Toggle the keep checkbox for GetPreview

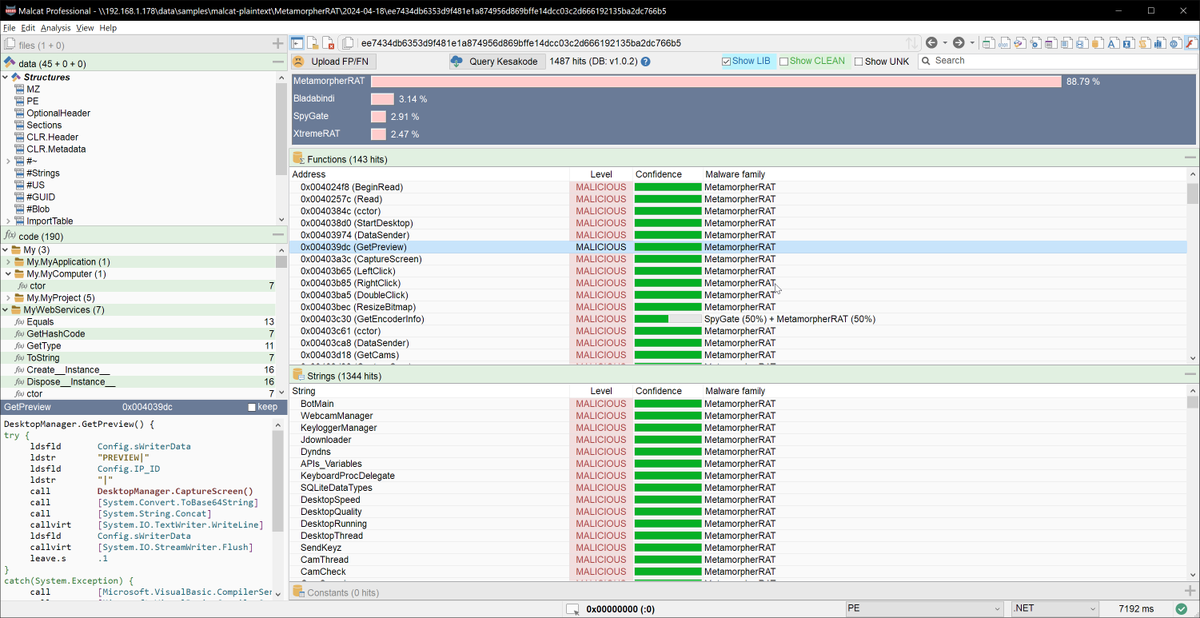coord(252,407)
